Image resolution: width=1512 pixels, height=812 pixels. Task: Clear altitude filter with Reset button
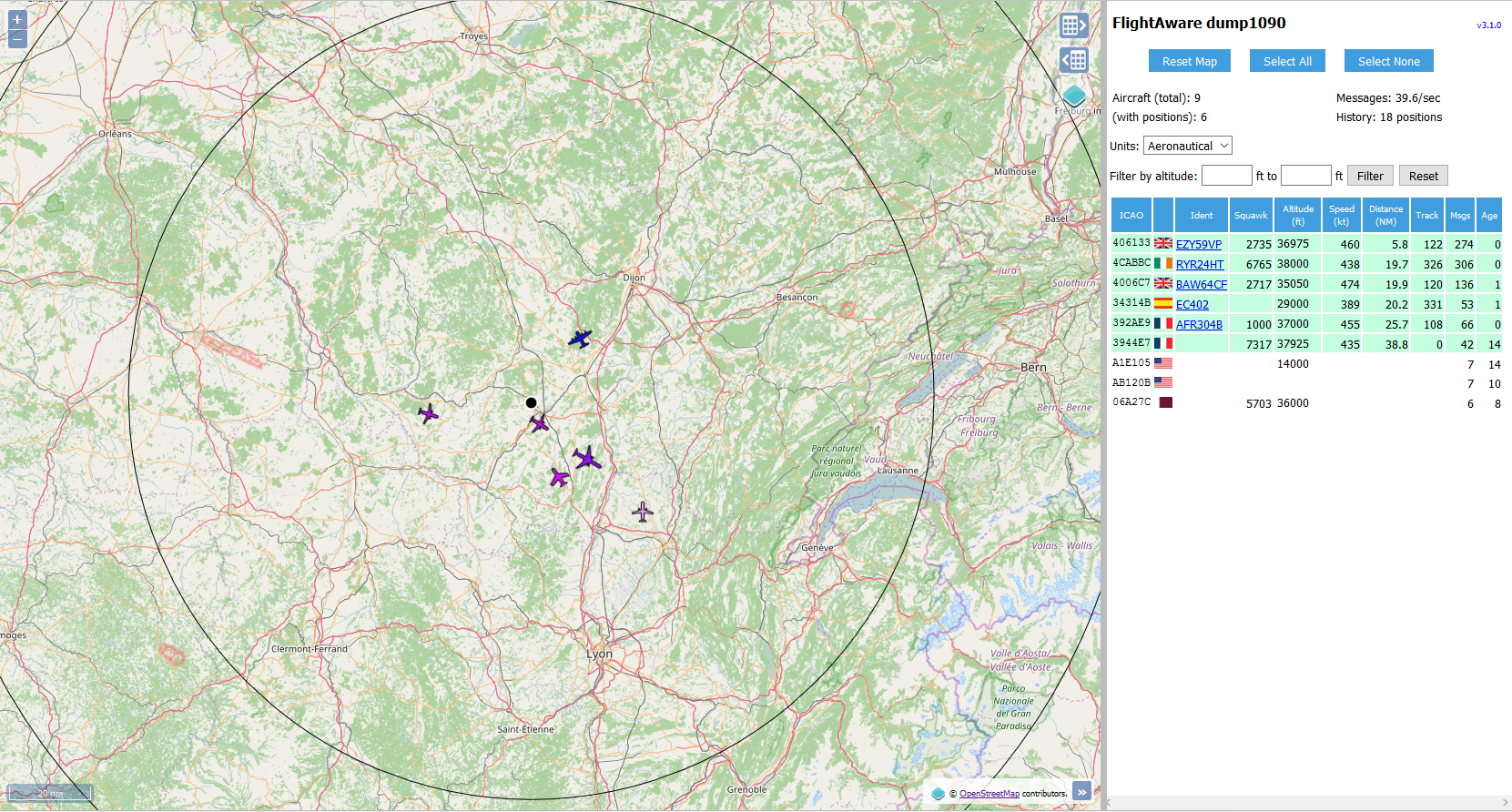tap(1424, 176)
